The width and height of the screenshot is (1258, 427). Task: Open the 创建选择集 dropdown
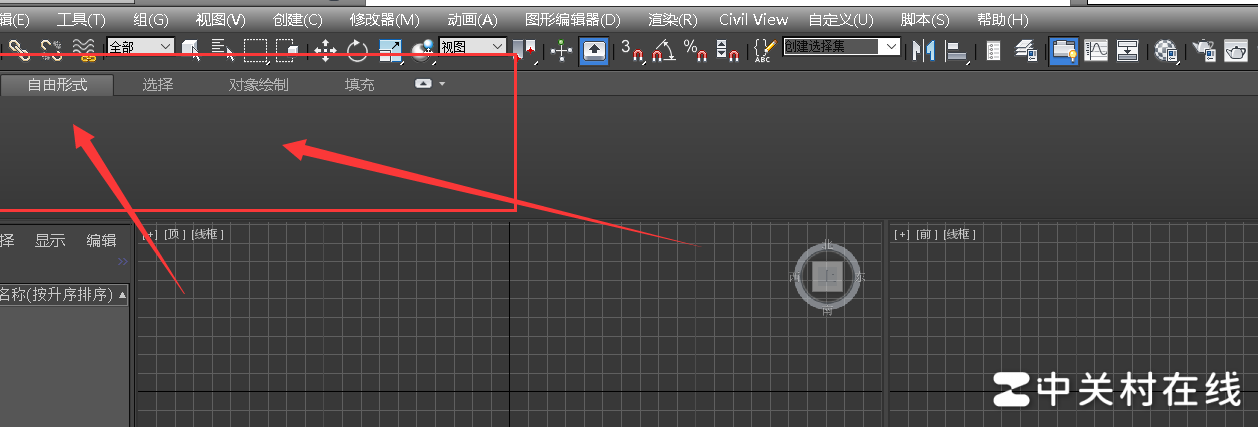point(842,47)
